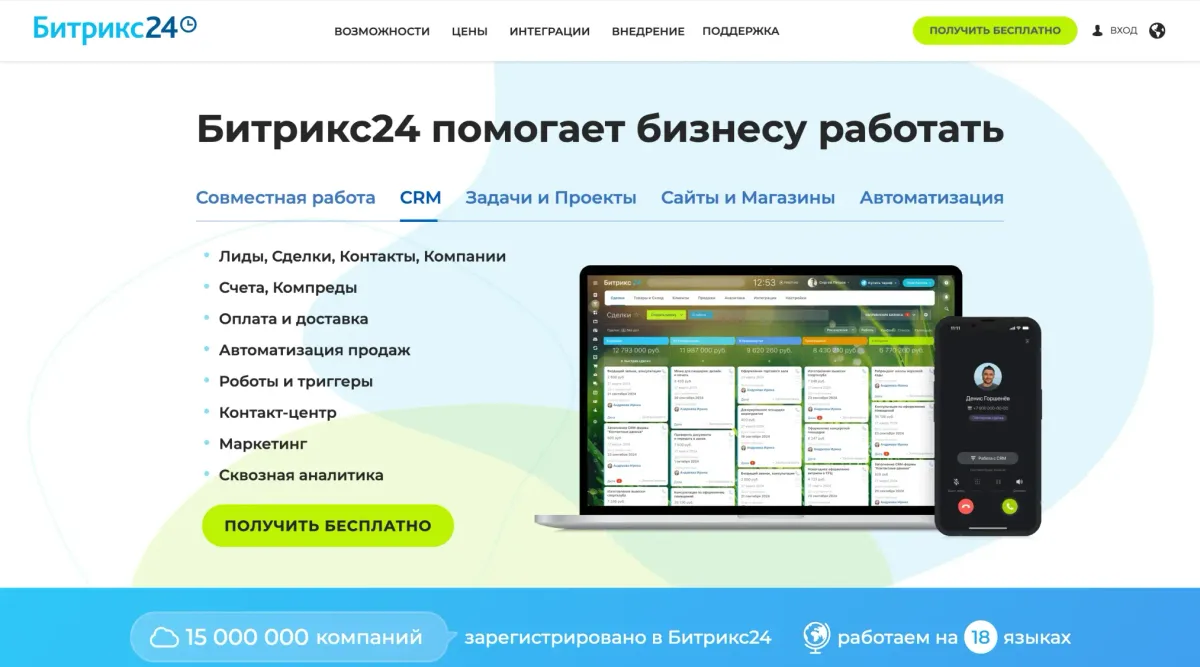Click the speaker icon on the phone screen
The height and width of the screenshot is (667, 1200).
(x=1019, y=481)
